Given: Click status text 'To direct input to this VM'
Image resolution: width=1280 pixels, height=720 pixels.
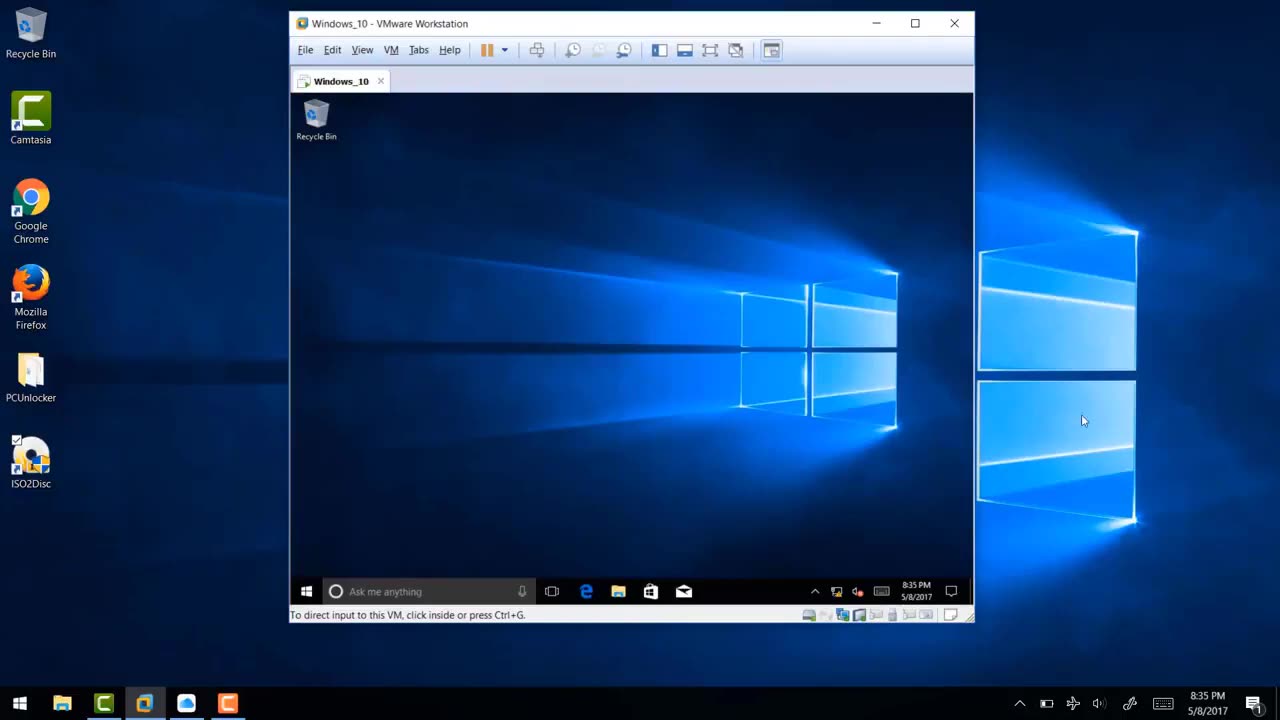Looking at the screenshot, I should click(x=407, y=615).
